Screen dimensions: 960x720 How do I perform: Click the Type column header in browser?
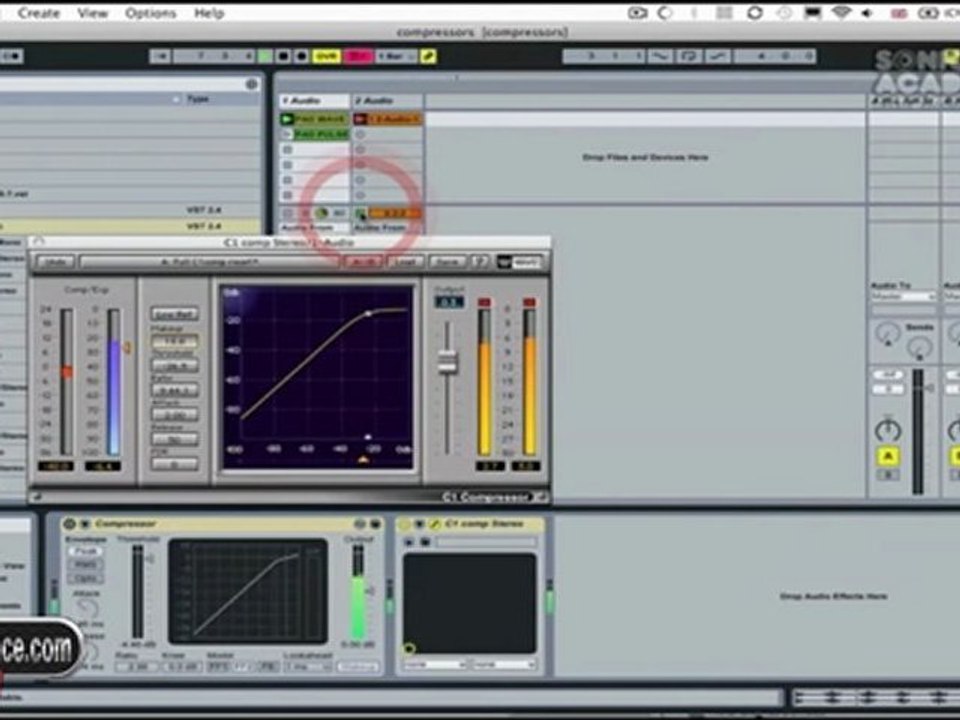coord(197,99)
